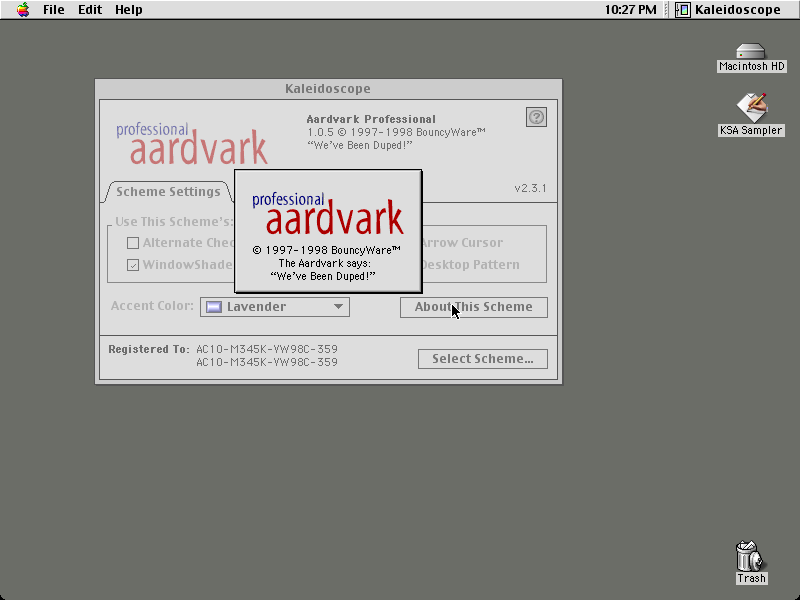Click the Aardvark Professional scheme name
This screenshot has width=800, height=600.
click(x=371, y=119)
